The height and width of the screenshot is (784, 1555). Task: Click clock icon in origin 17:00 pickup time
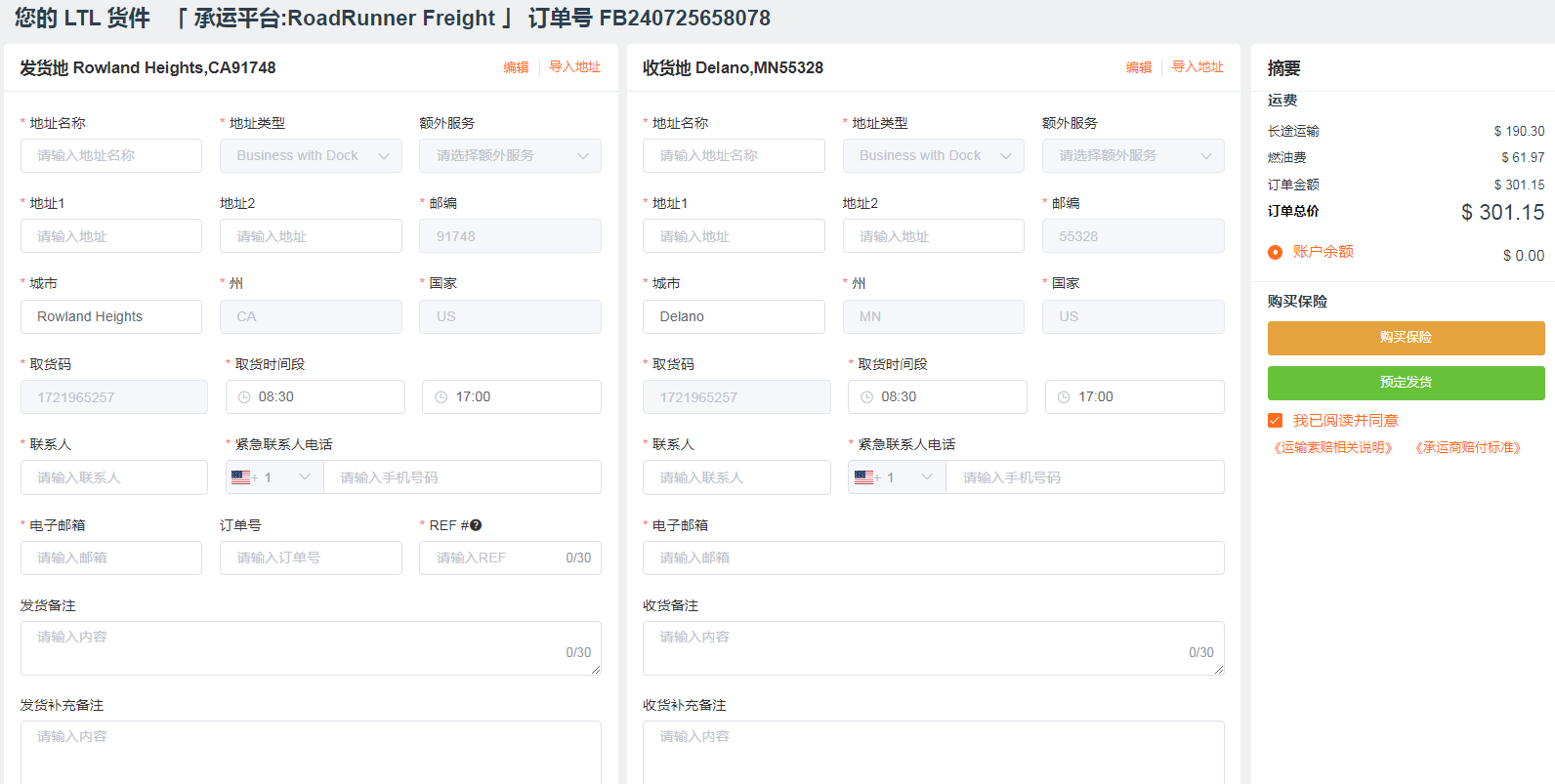[441, 397]
